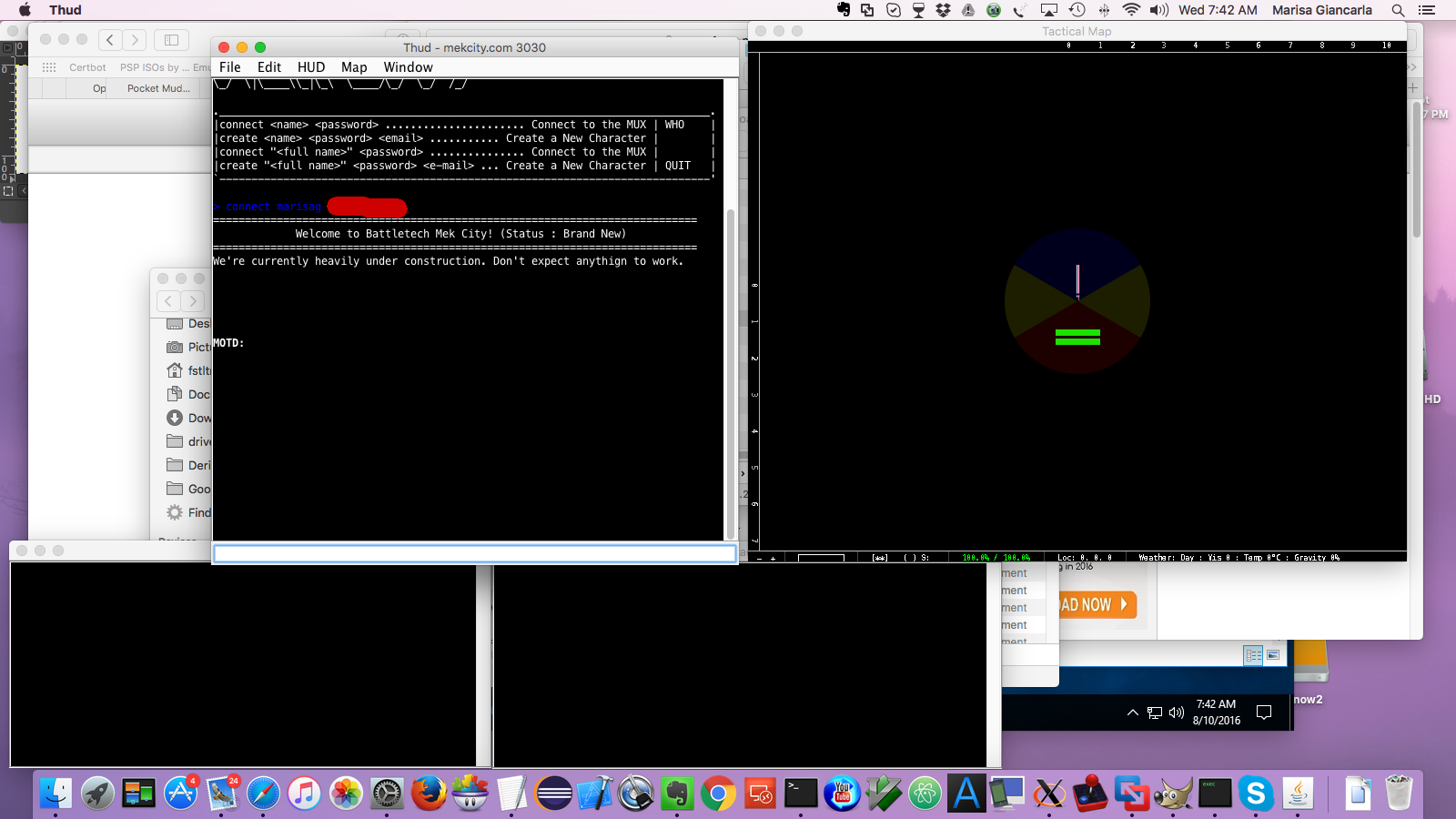Click the 100.0% / 100.0% status readout
Viewport: 1456px width, 819px height.
click(x=996, y=558)
